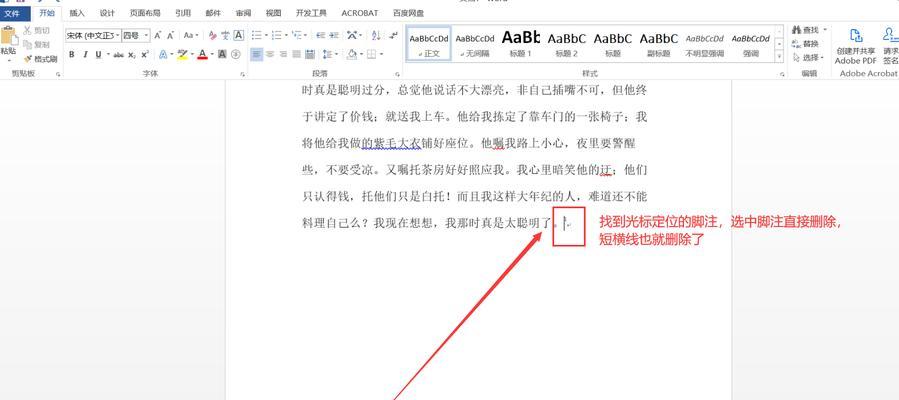Increase font size with the grow A icon
Image resolution: width=899 pixels, height=400 pixels.
point(158,36)
